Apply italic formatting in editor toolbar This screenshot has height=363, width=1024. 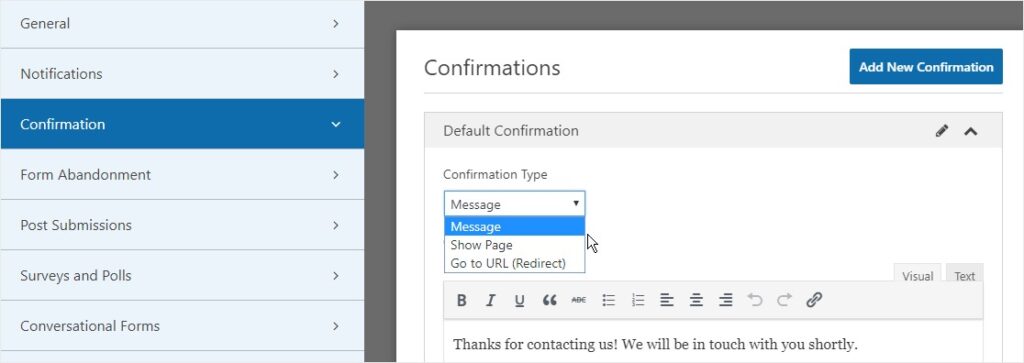(x=490, y=300)
